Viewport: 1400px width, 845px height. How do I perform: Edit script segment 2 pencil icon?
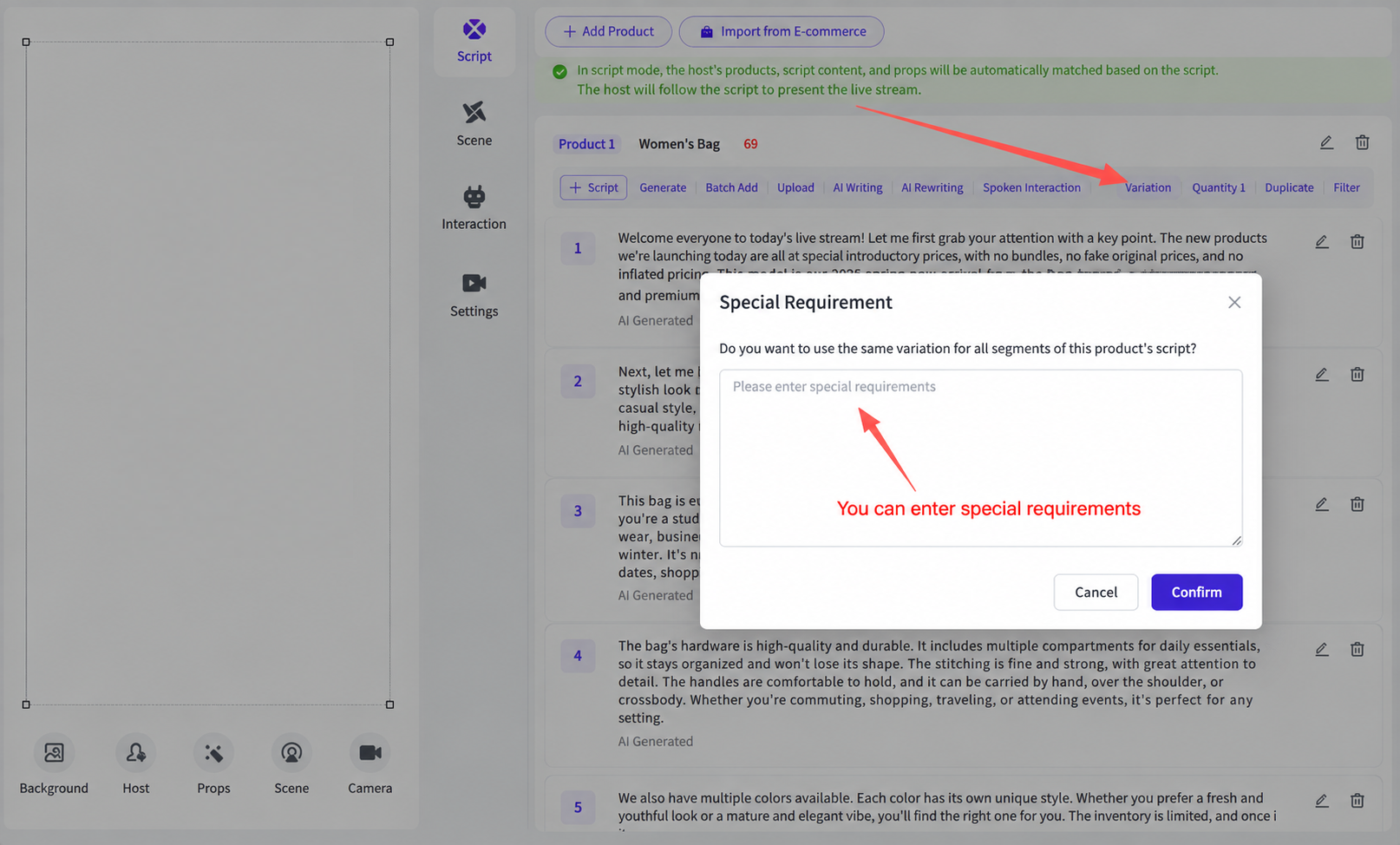[x=1322, y=375]
